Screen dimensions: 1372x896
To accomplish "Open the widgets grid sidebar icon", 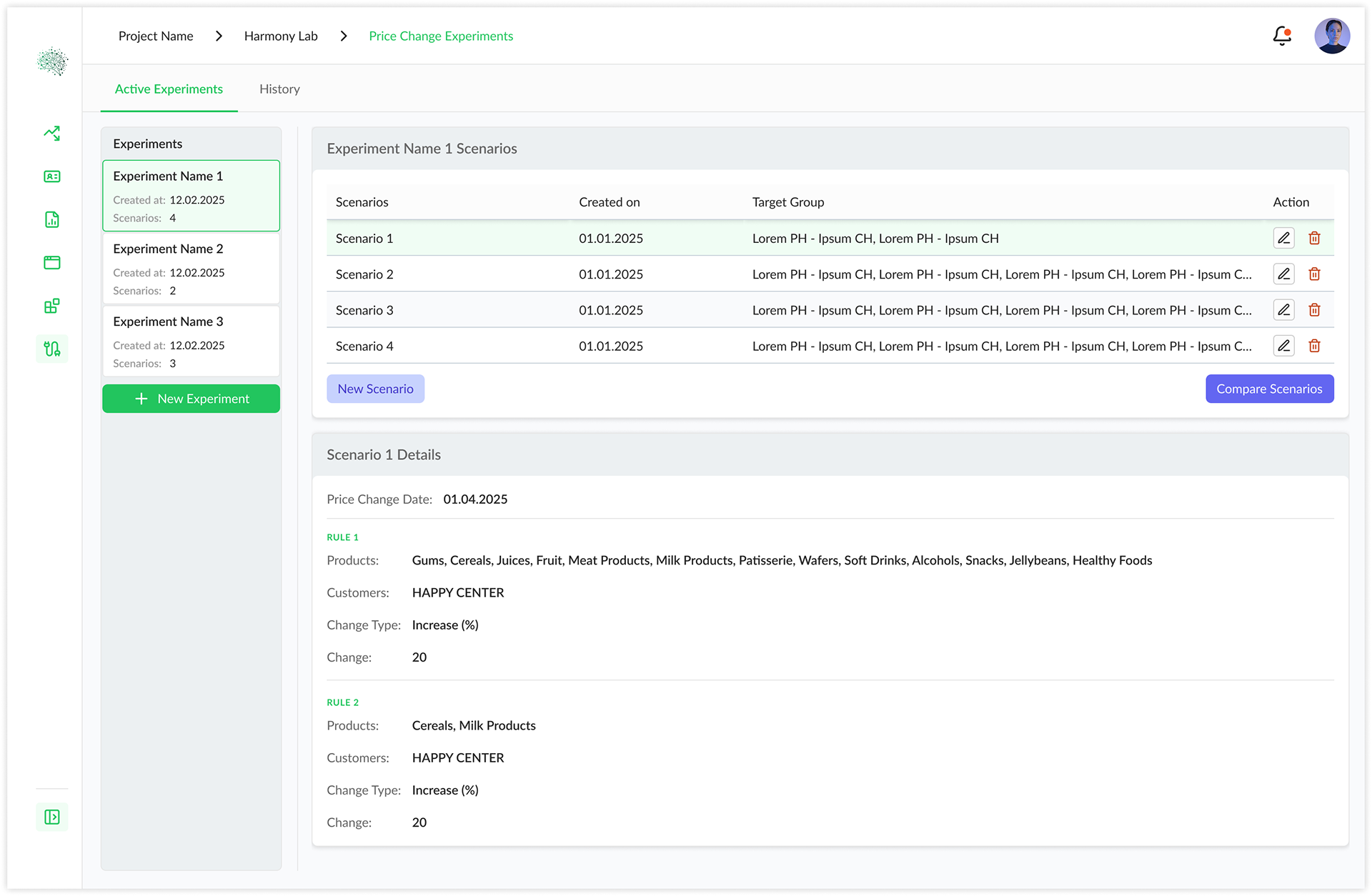I will pyautogui.click(x=52, y=306).
